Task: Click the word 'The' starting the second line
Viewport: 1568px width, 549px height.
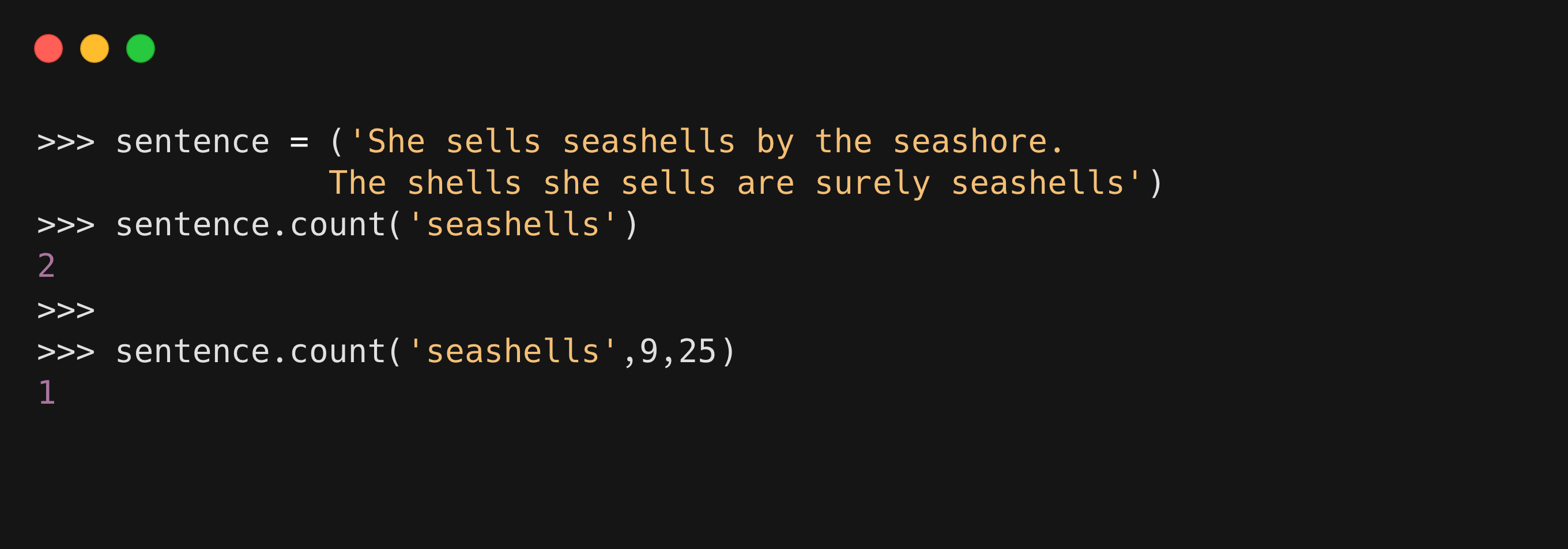Action: click(357, 183)
